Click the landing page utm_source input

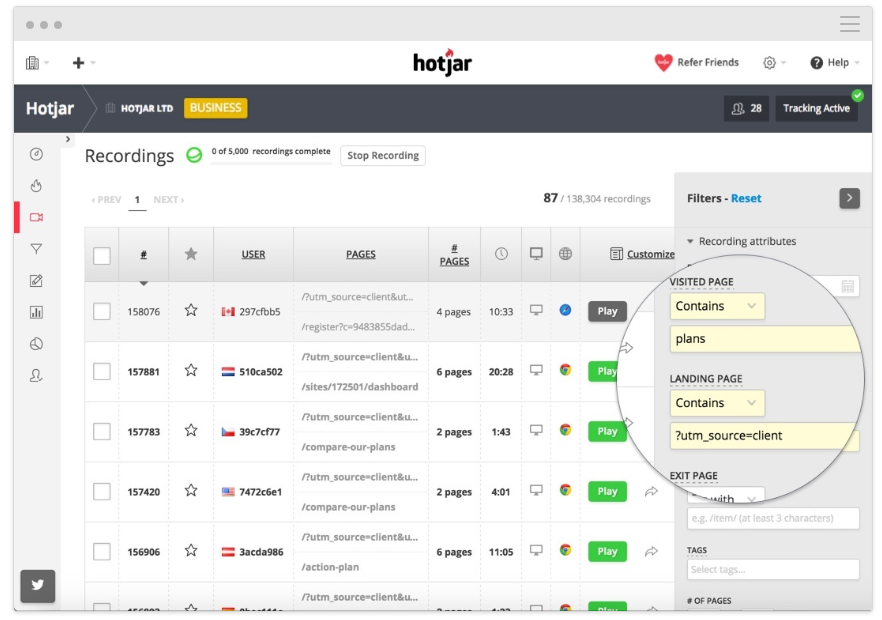pyautogui.click(x=764, y=436)
